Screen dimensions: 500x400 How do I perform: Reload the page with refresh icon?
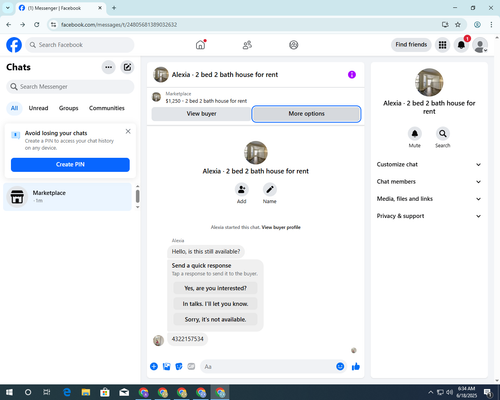(x=37, y=25)
